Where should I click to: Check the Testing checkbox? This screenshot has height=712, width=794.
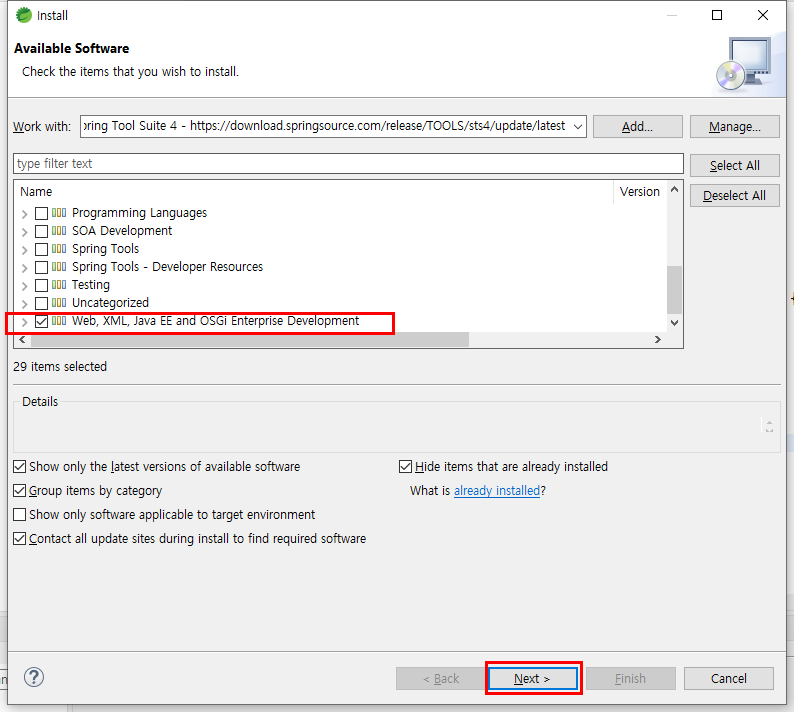[42, 285]
